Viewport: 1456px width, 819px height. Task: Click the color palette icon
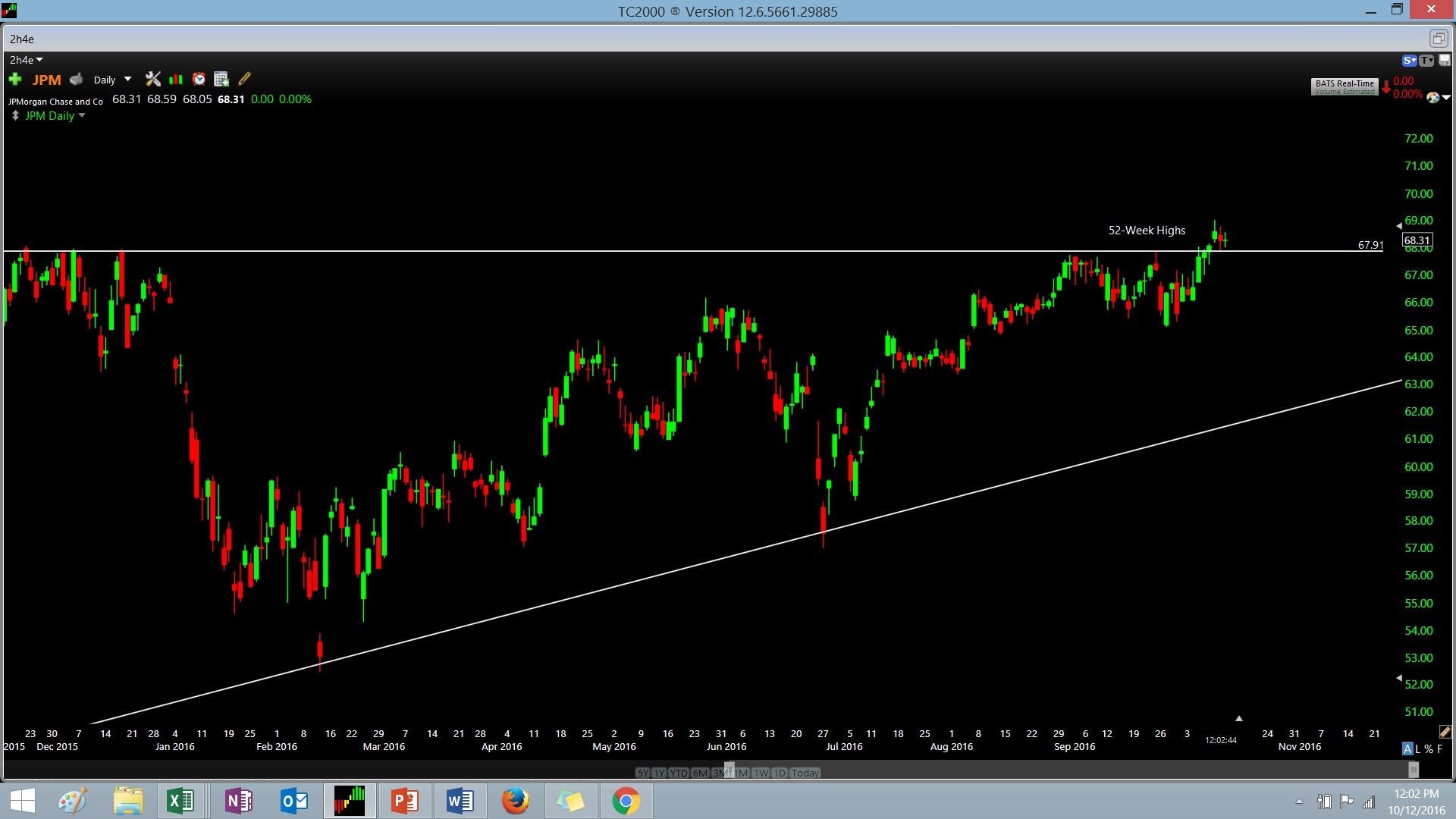(x=1432, y=97)
